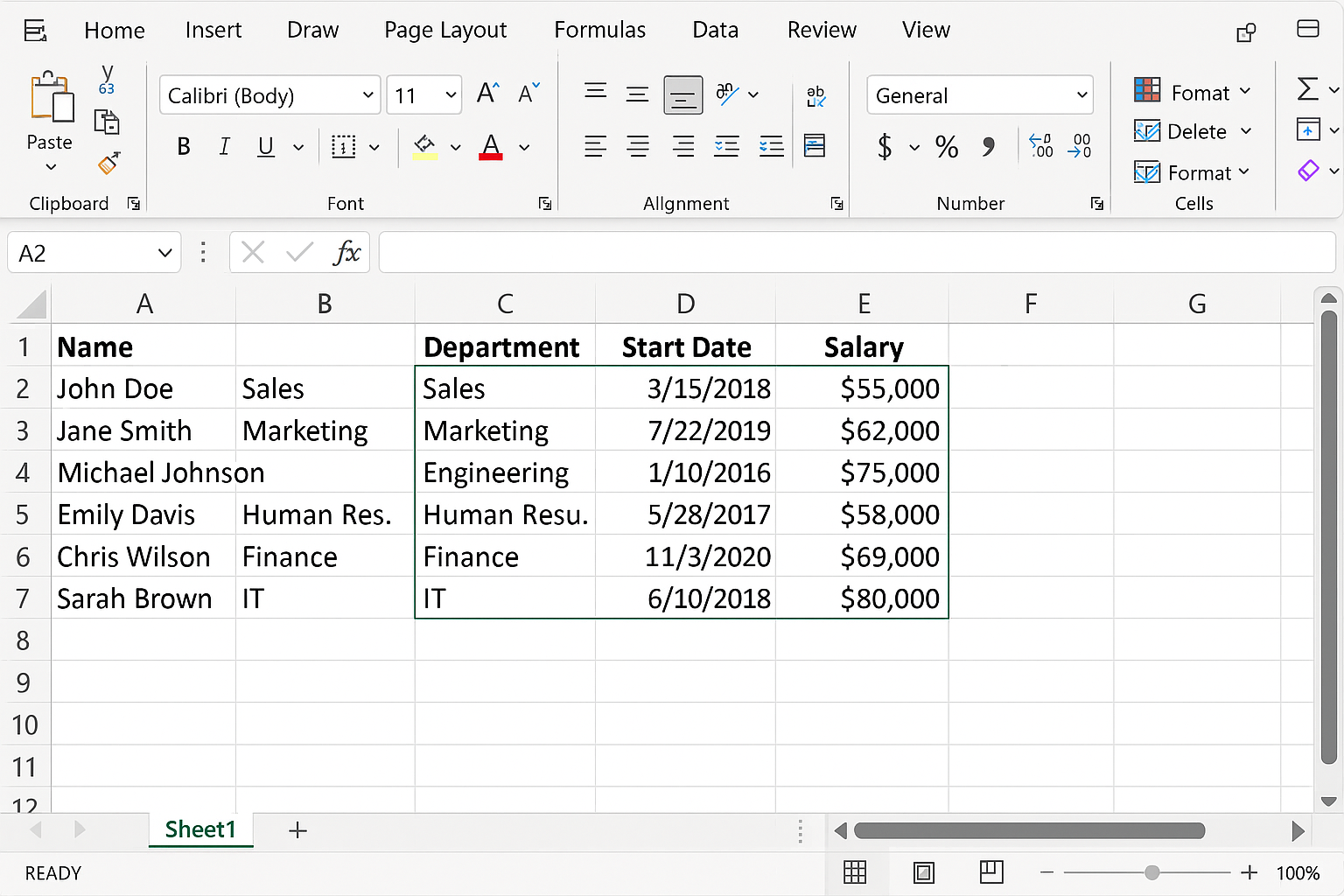Toggle Align Left for text

(595, 146)
